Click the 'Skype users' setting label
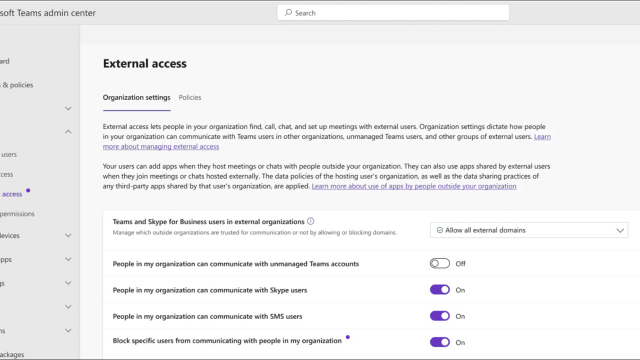Viewport: 640px width, 360px height. (x=210, y=290)
